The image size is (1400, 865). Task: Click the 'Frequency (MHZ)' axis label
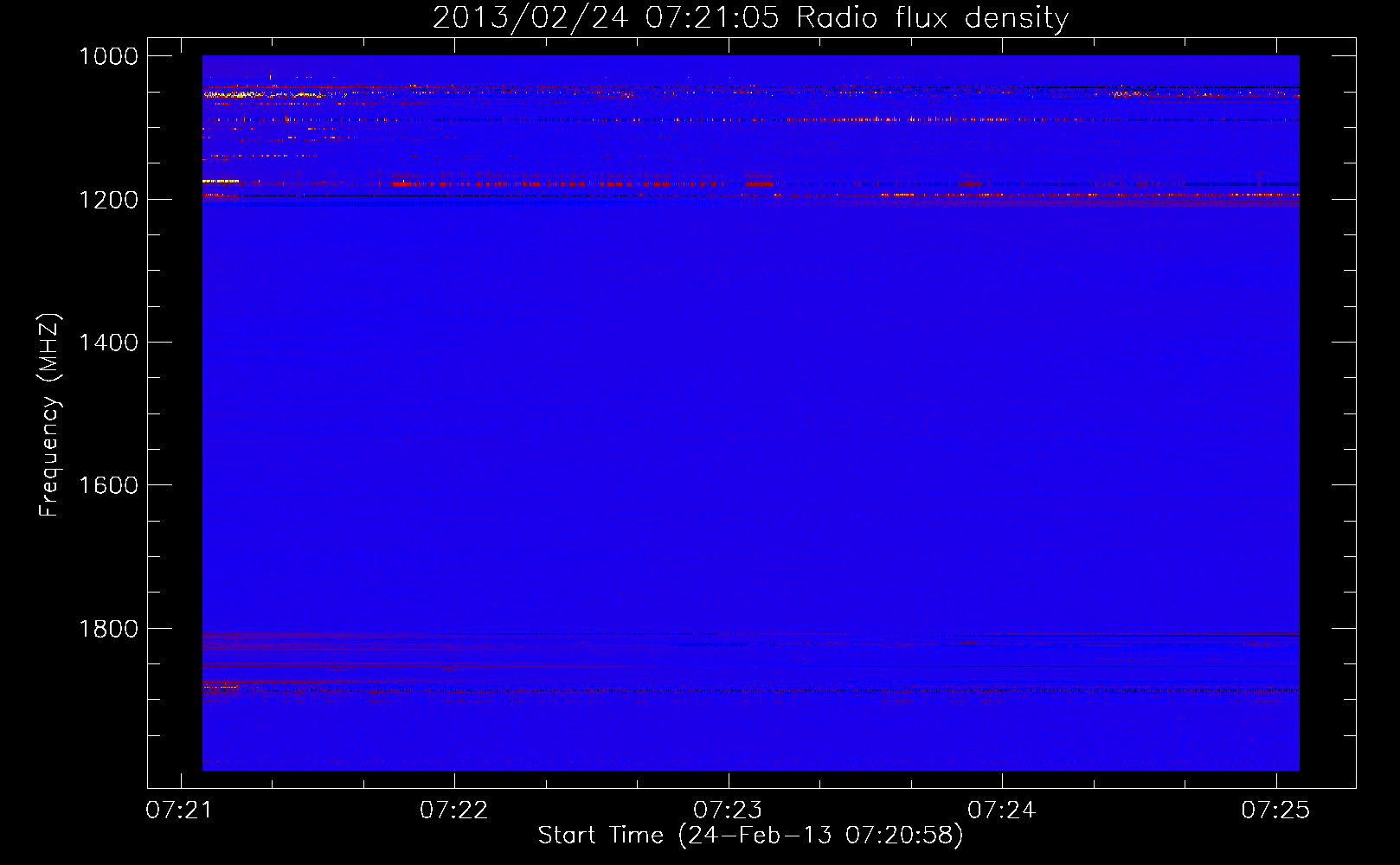point(49,415)
